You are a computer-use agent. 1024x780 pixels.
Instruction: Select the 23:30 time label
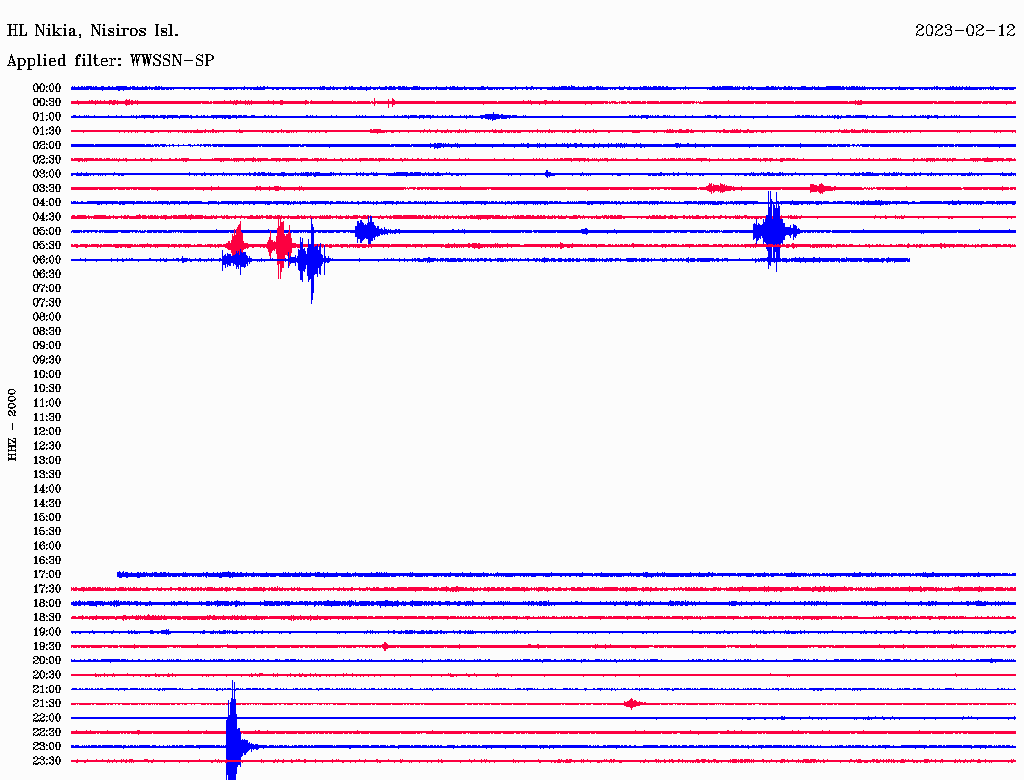47,761
